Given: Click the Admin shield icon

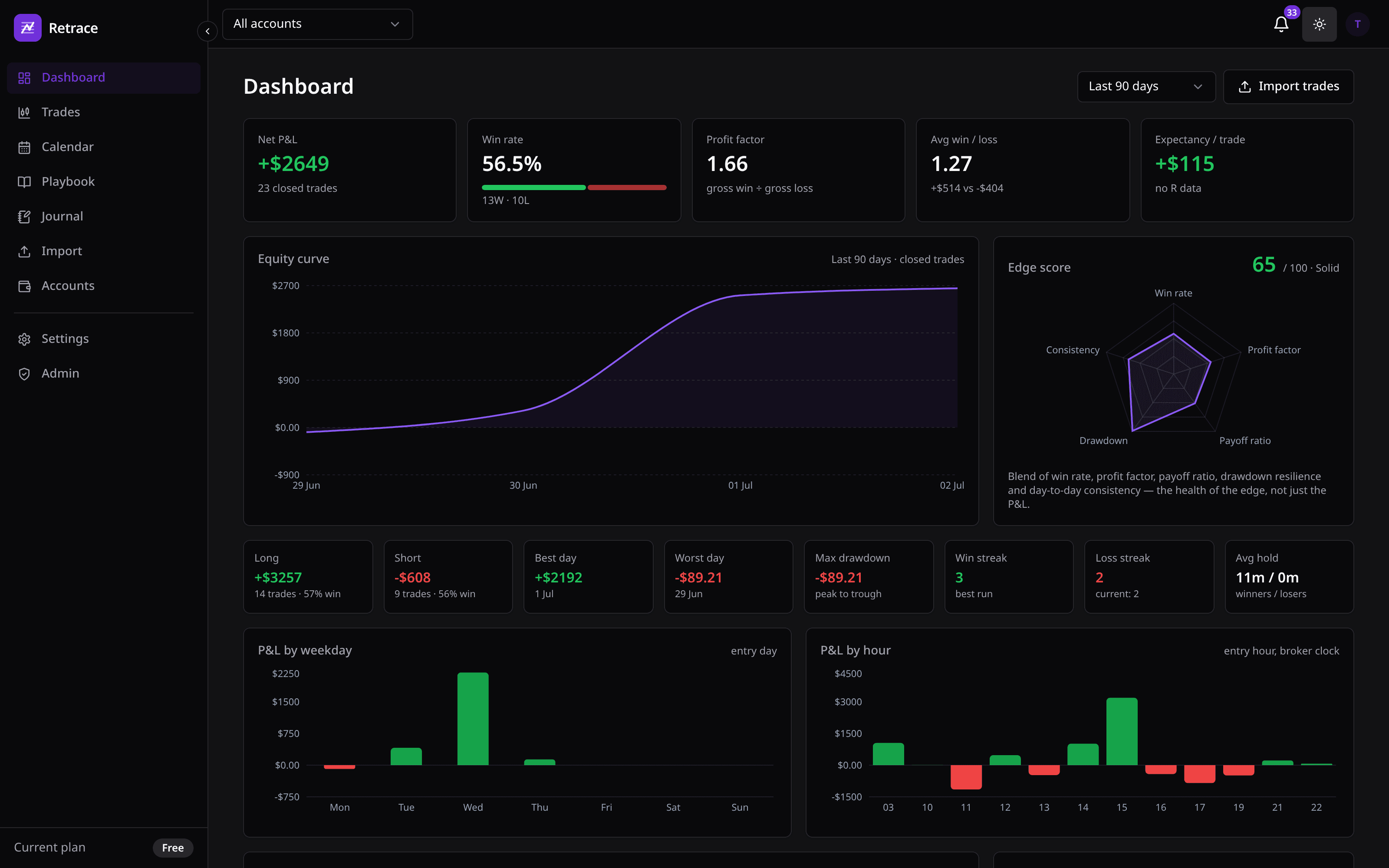Looking at the screenshot, I should (x=24, y=374).
